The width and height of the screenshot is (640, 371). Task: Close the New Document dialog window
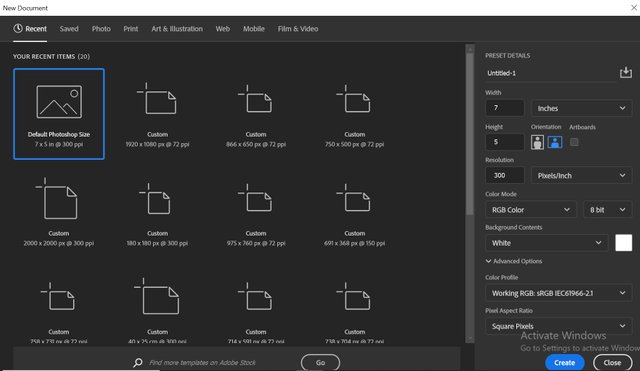pyautogui.click(x=634, y=8)
